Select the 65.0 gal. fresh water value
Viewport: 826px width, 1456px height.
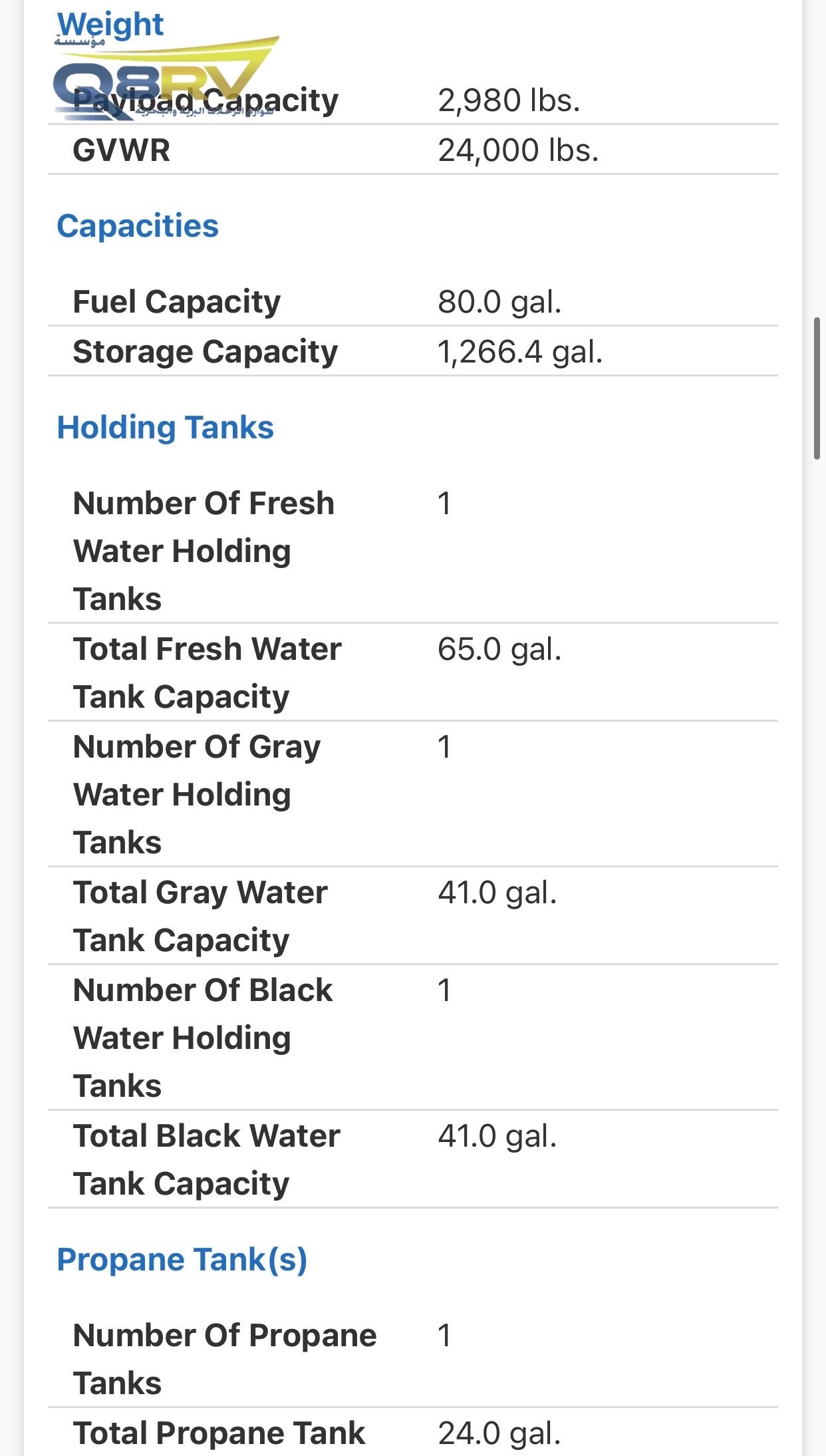point(499,649)
